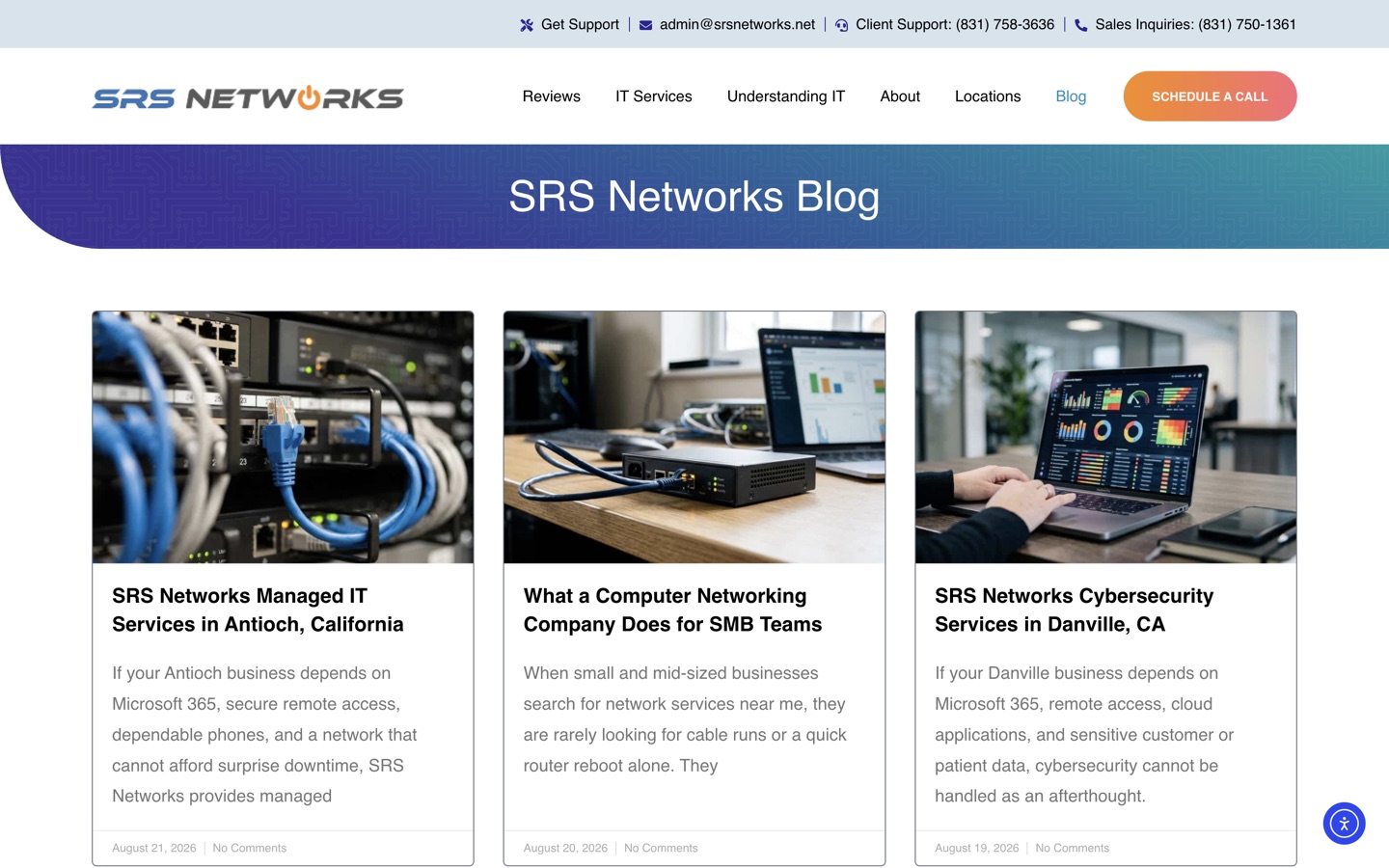
Task: Open 'What a Computer Networking Company Does' title
Action: coord(672,610)
